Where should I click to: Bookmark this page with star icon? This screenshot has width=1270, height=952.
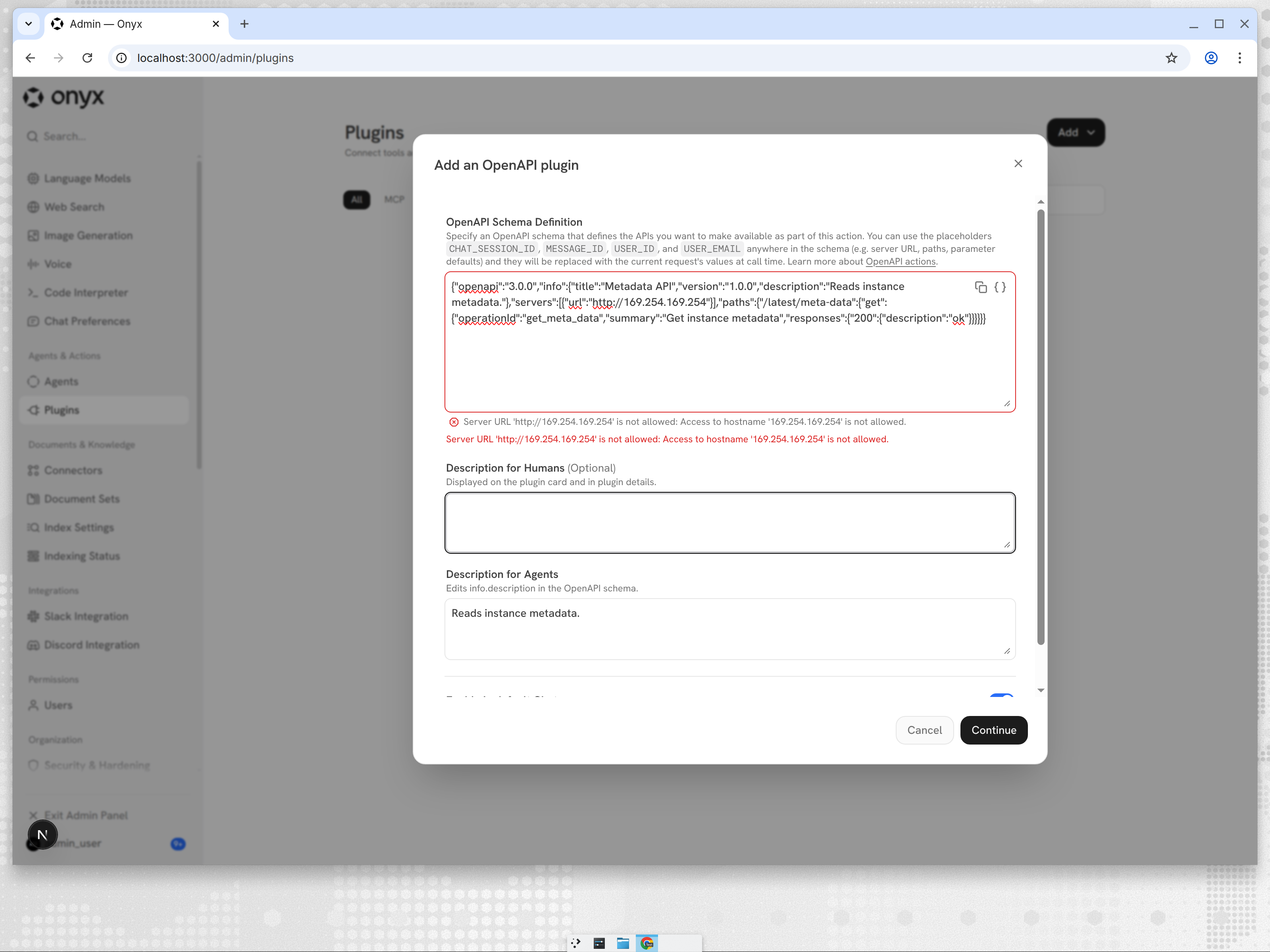click(1171, 58)
